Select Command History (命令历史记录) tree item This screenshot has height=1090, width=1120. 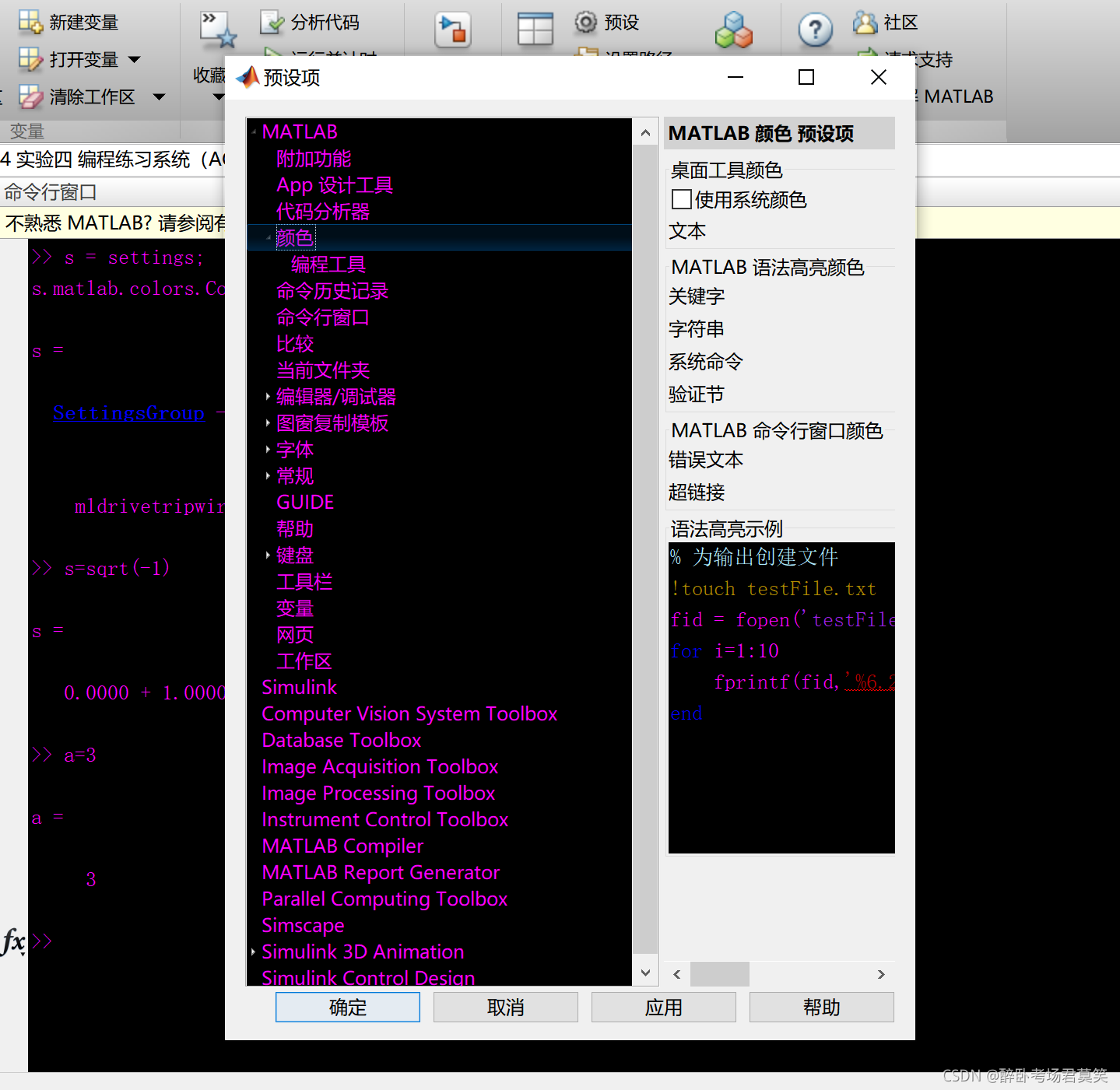332,291
